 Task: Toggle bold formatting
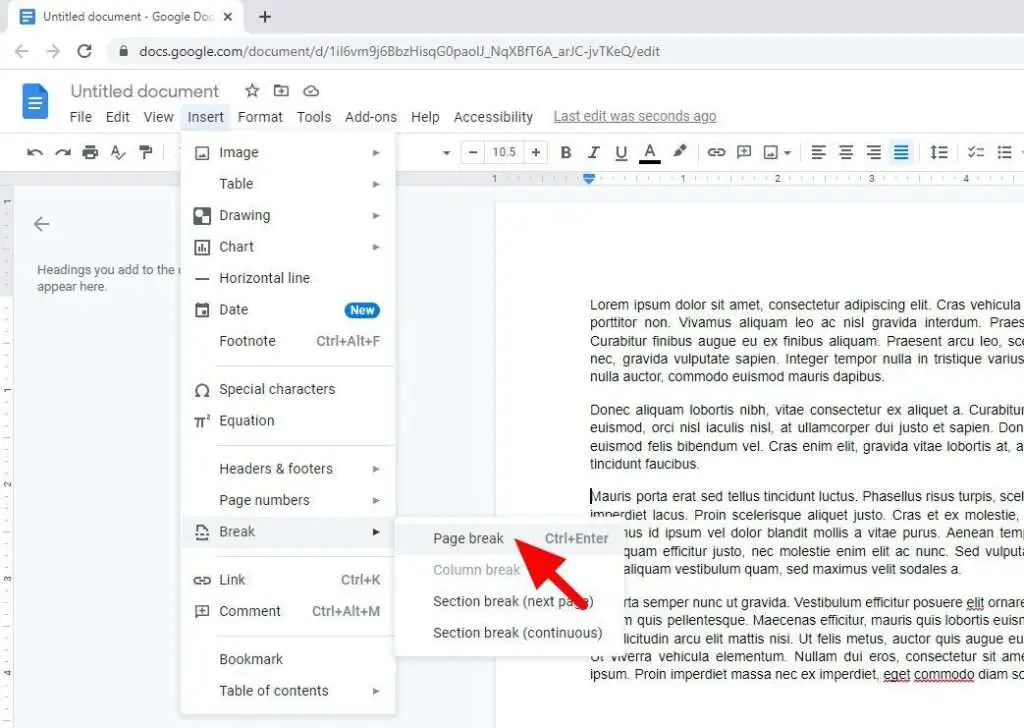point(566,153)
